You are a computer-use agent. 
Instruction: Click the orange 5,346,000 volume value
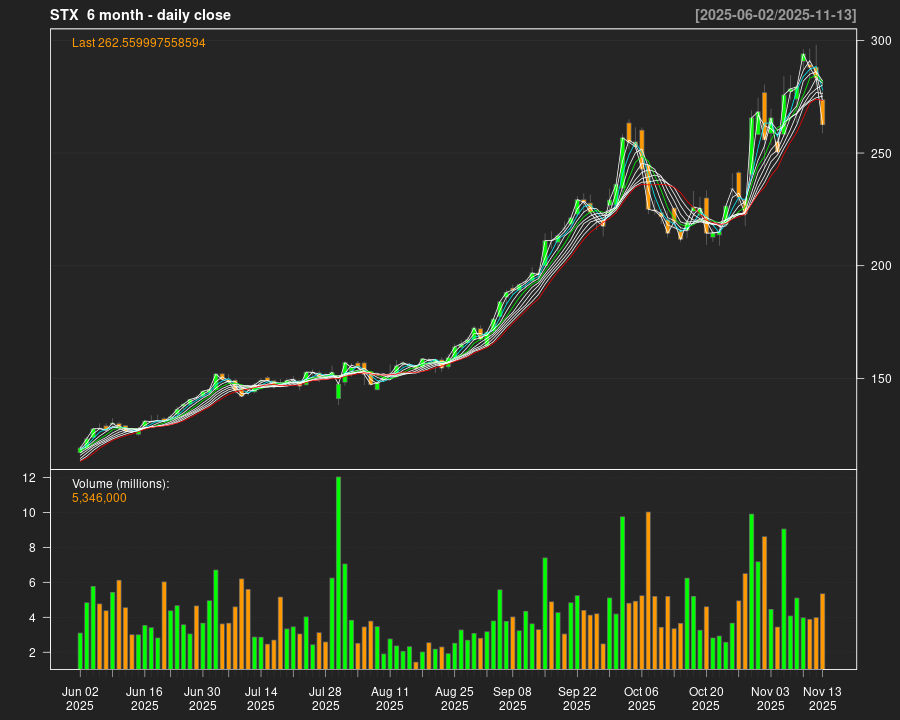[x=98, y=497]
